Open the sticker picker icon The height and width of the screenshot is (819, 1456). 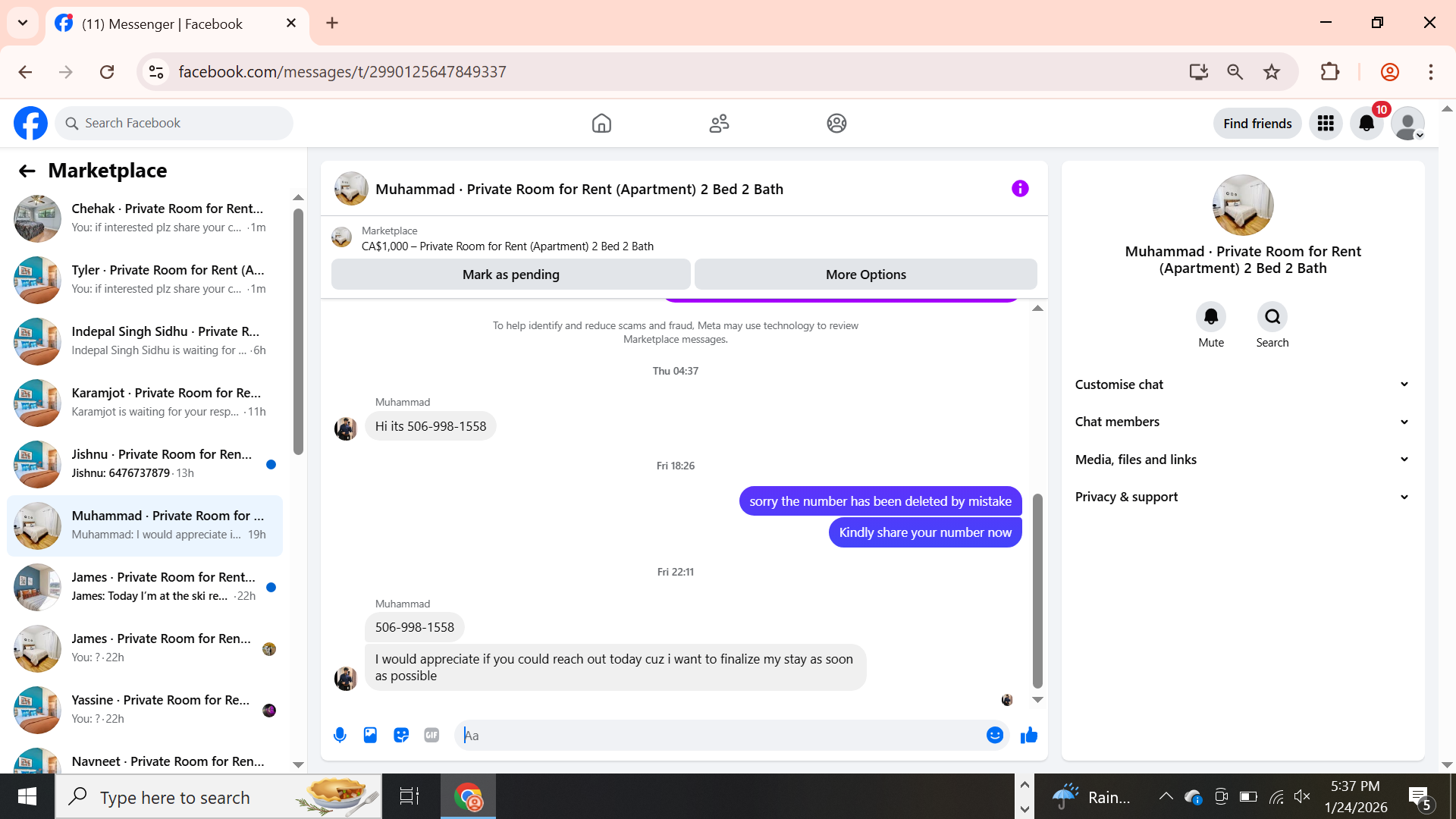[401, 735]
